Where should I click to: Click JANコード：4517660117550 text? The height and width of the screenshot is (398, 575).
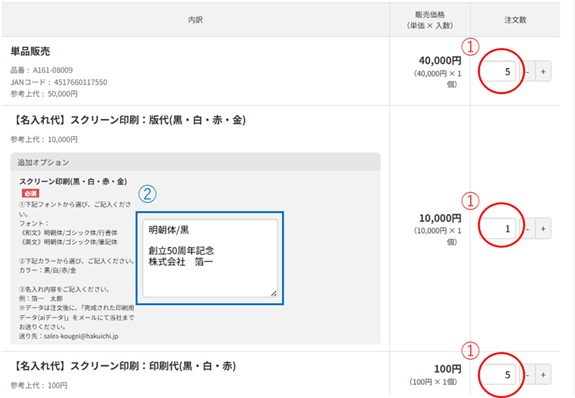59,82
